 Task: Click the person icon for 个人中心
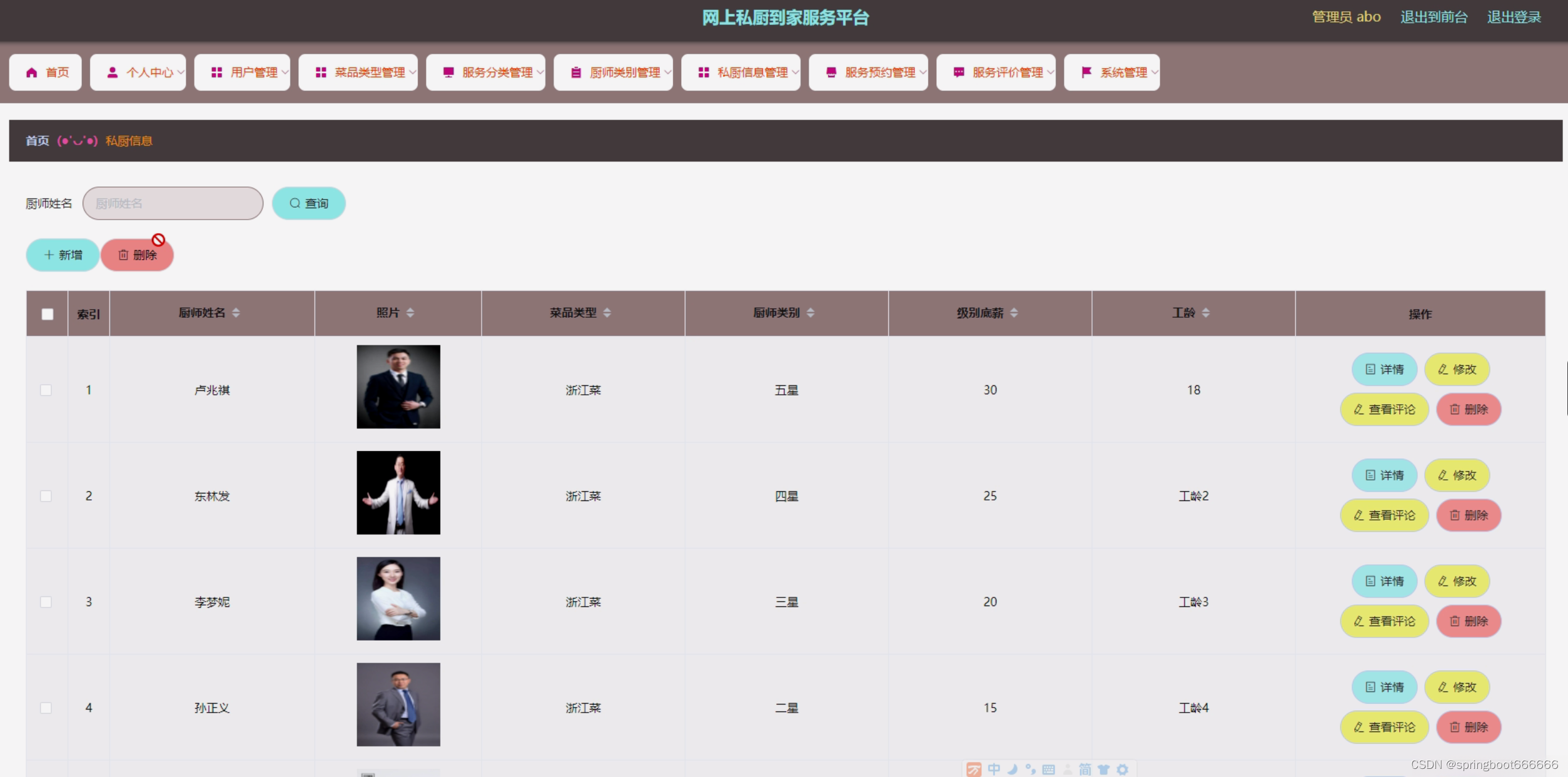113,73
